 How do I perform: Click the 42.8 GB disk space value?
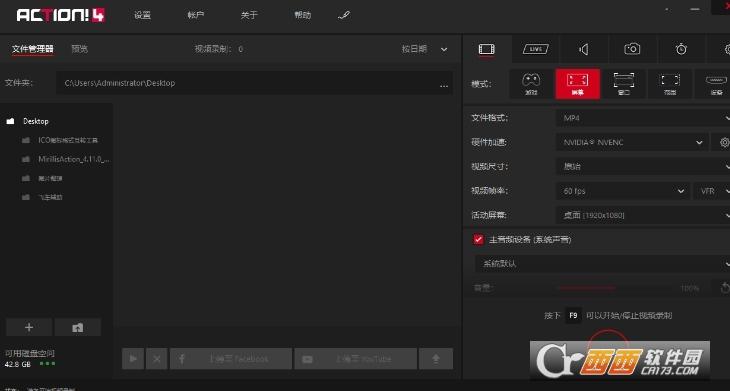[18, 364]
